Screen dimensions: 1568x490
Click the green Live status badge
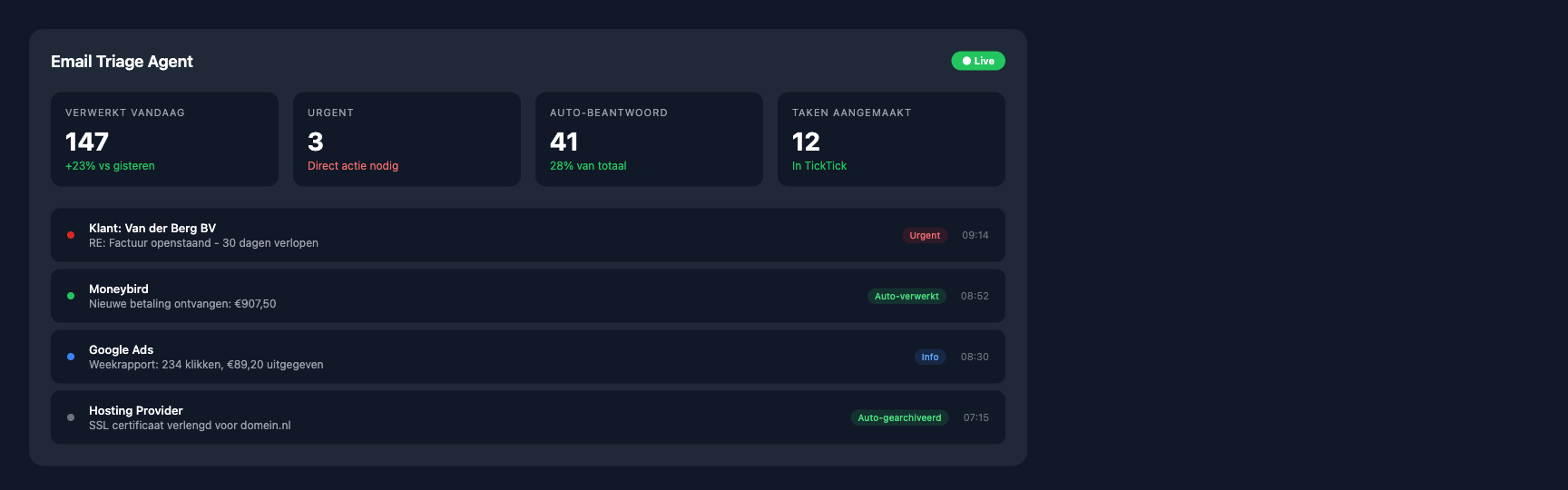(x=977, y=61)
